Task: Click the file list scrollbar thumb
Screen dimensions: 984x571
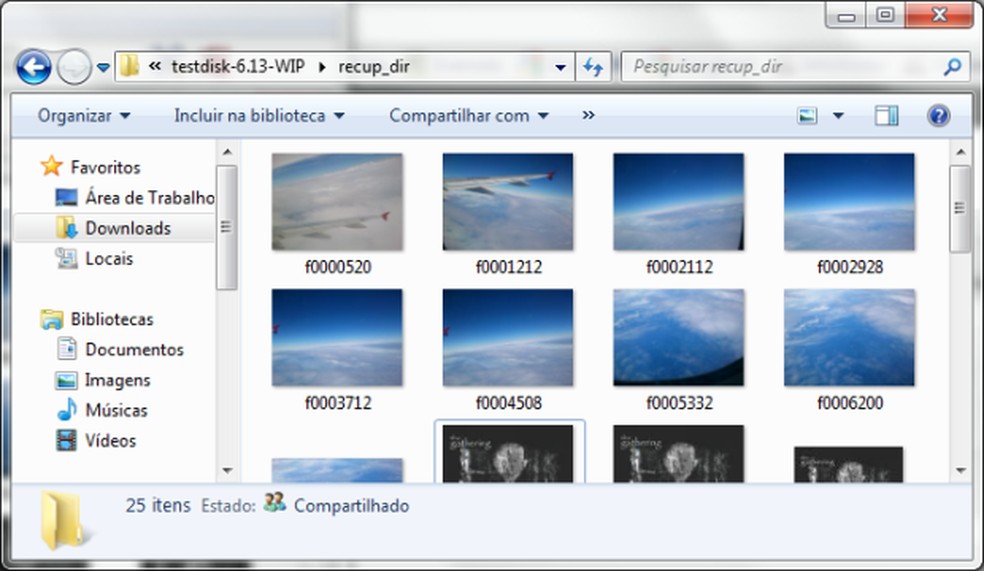Action: [960, 208]
